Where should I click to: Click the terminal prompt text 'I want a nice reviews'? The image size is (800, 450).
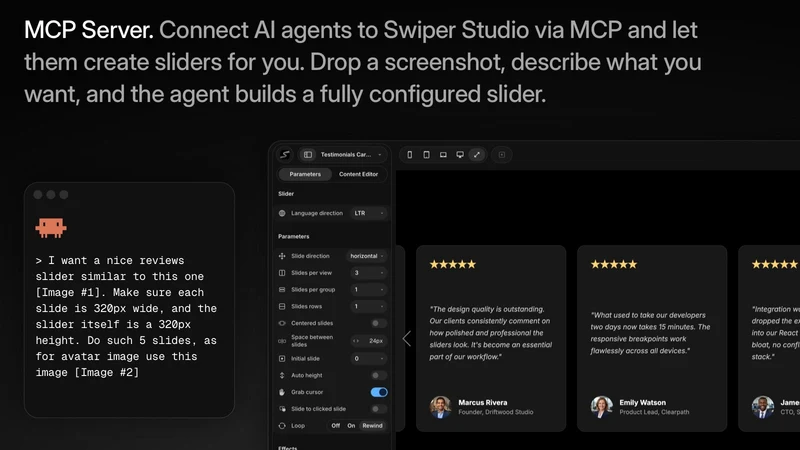tap(116, 261)
